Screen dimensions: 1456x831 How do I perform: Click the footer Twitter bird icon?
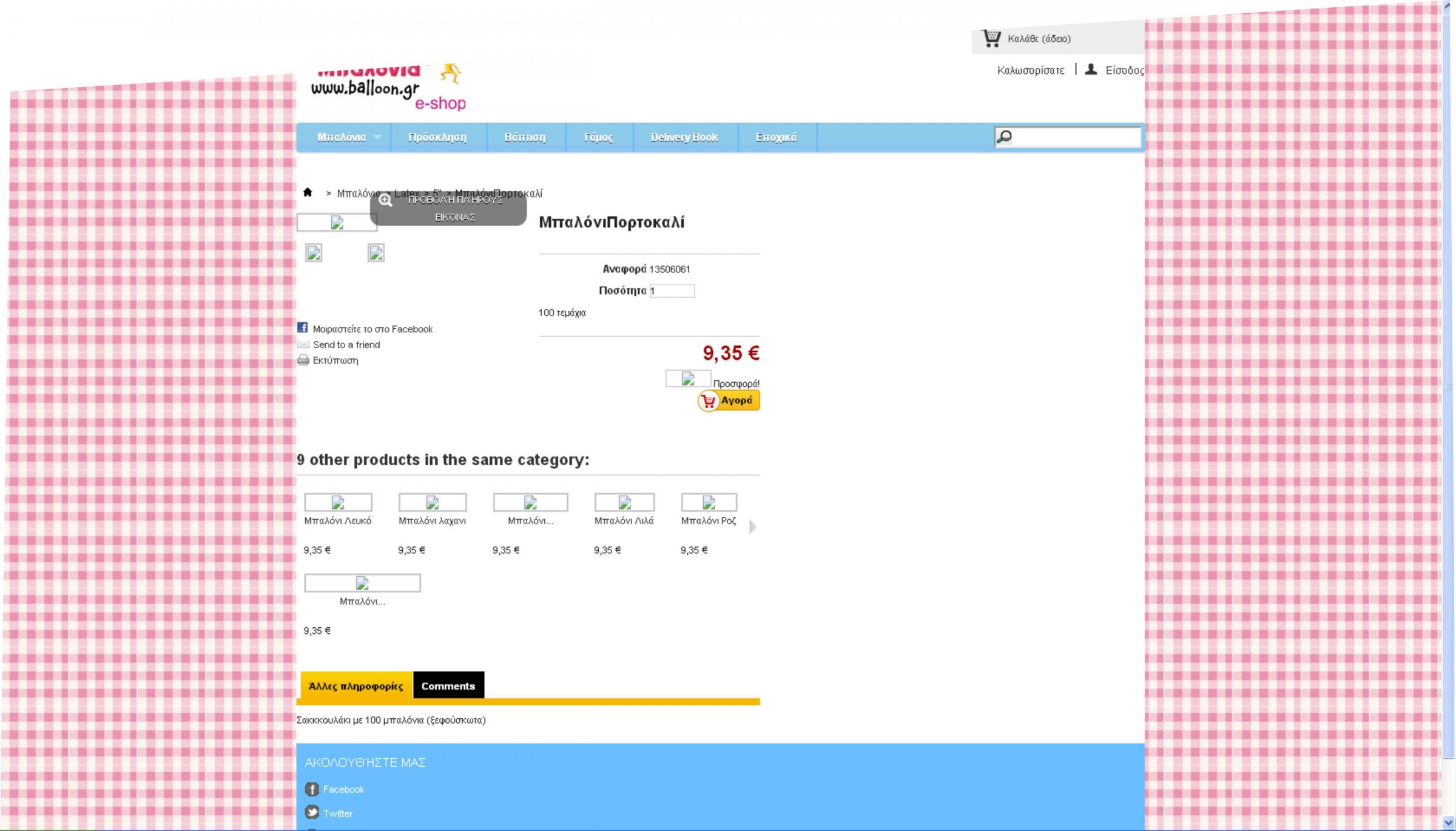(x=312, y=812)
